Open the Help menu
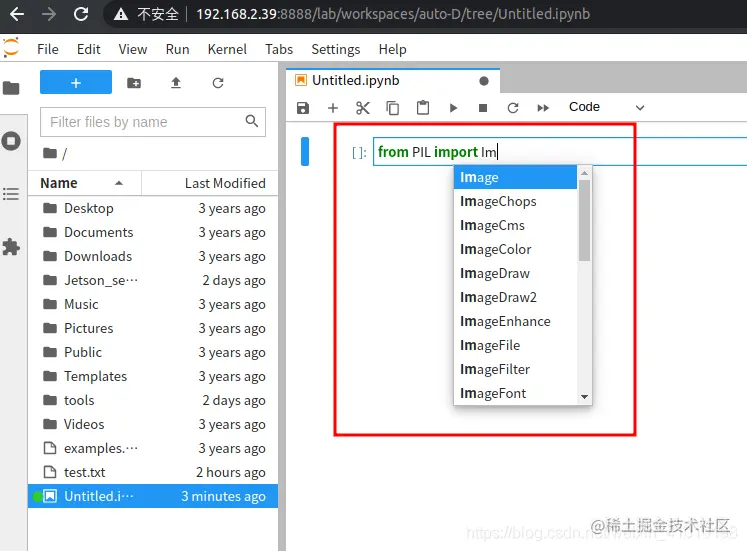Image resolution: width=747 pixels, height=551 pixels. 392,49
